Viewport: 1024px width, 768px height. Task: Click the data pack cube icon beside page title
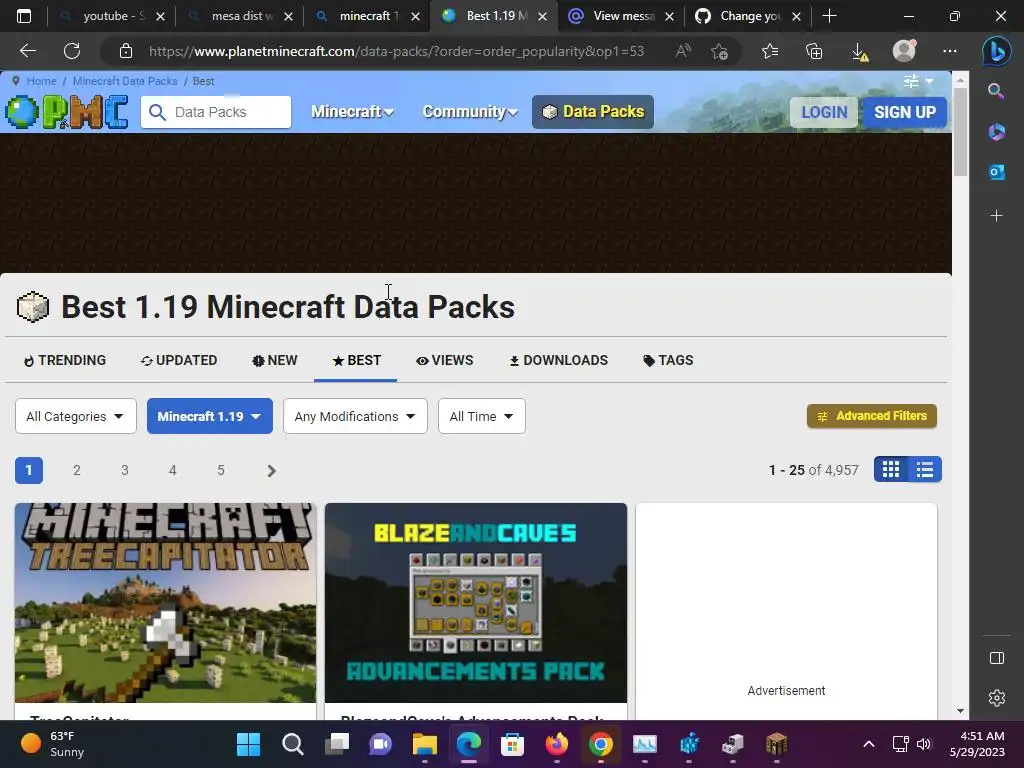coord(33,307)
